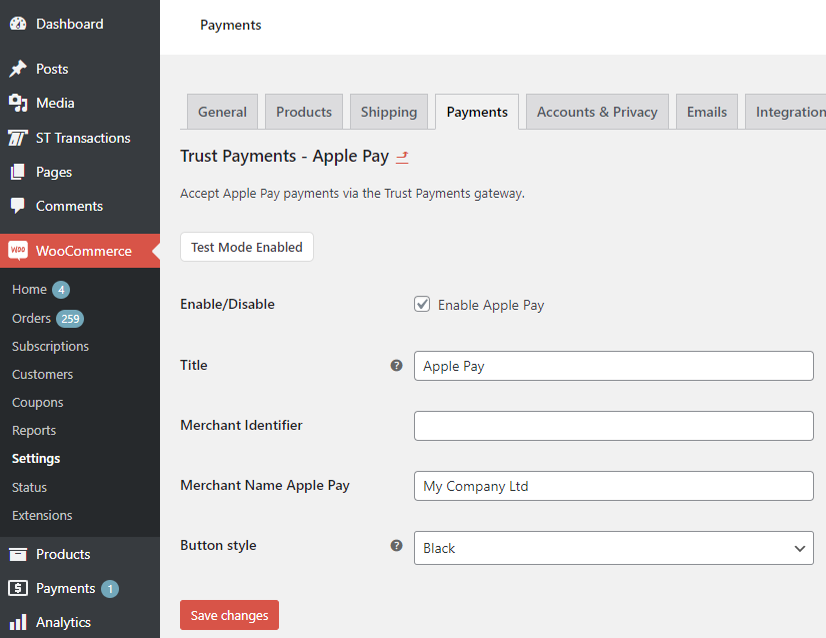Click the Title help tooltip icon
The width and height of the screenshot is (826, 638).
click(x=396, y=366)
